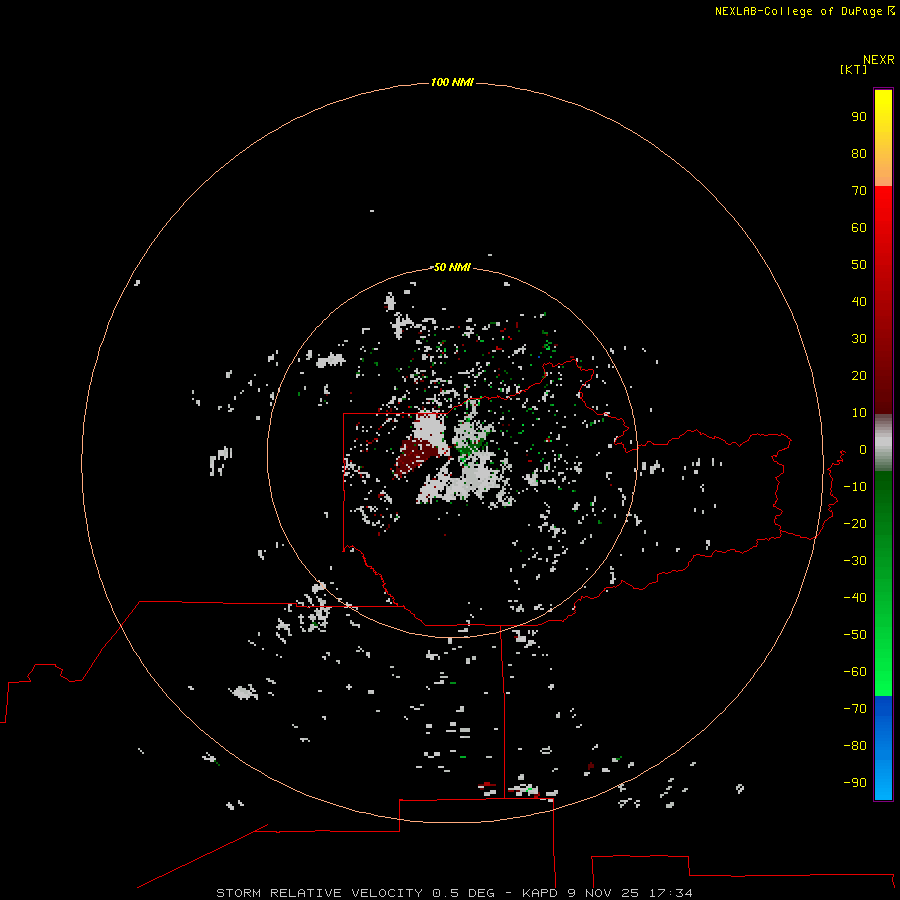Click the dark red outbound velocity patch
This screenshot has height=900, width=900.
[x=414, y=456]
